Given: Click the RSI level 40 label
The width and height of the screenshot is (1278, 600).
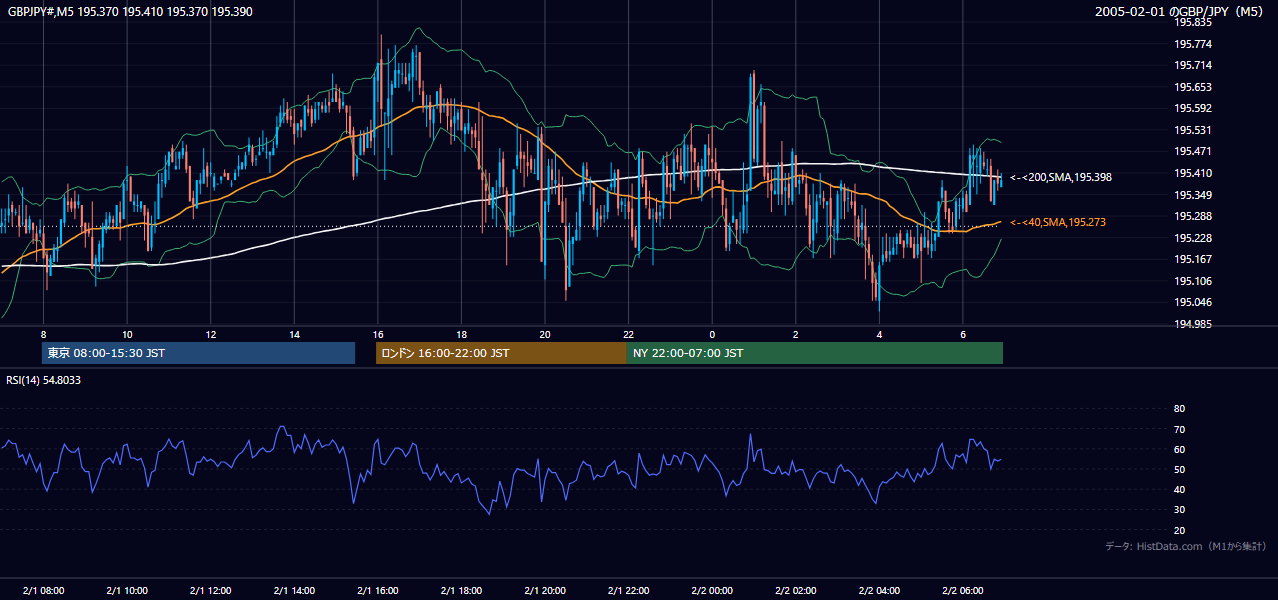Looking at the screenshot, I should (1179, 489).
